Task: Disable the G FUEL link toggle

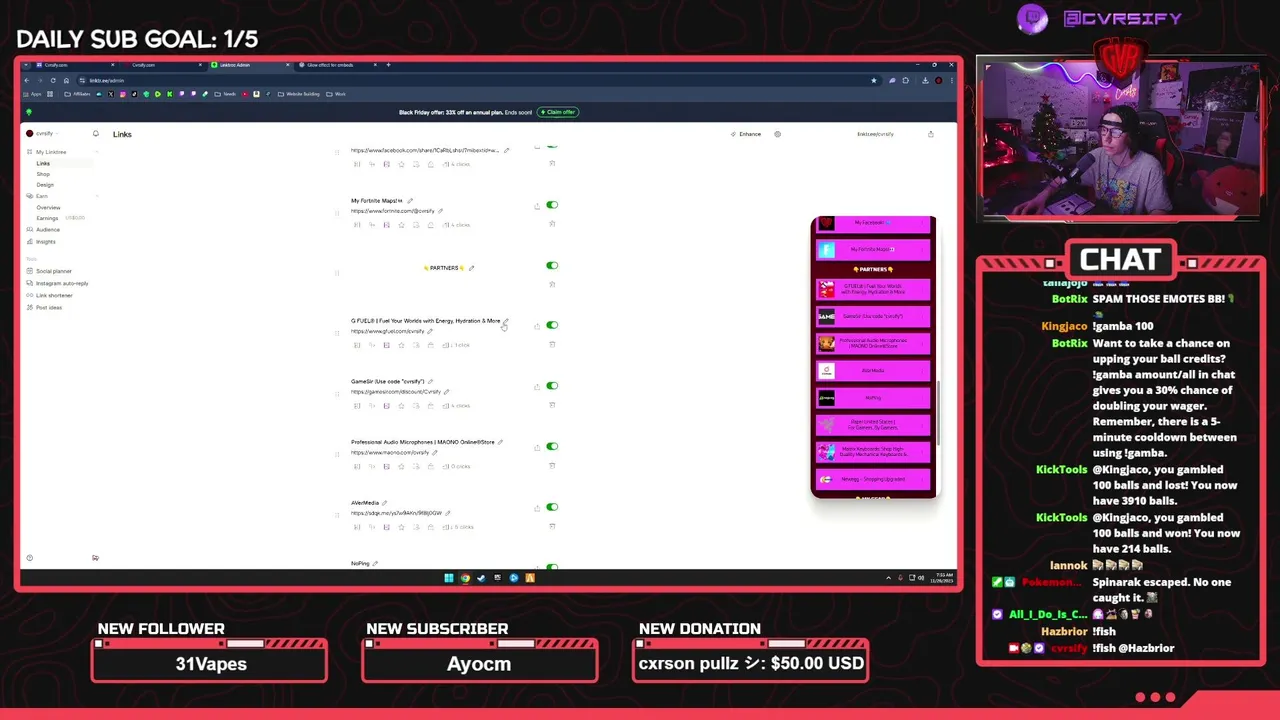Action: point(552,325)
